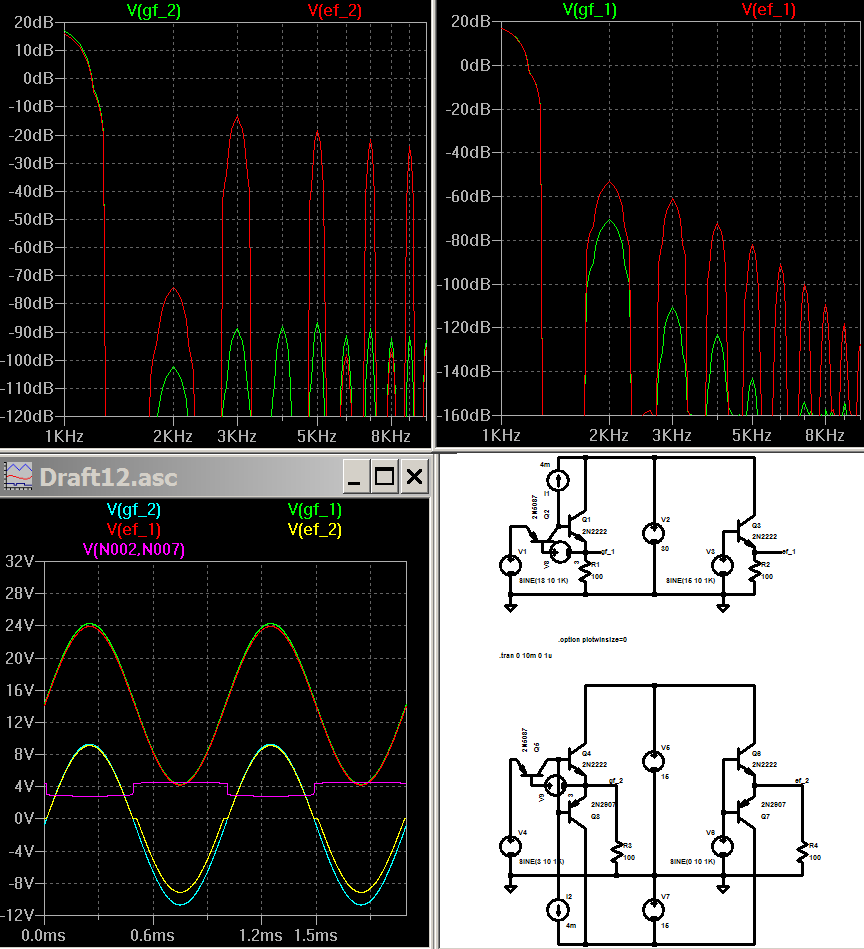Select the V3 sine voltage source symbol
Viewport: 864px width, 949px height.
(x=722, y=565)
